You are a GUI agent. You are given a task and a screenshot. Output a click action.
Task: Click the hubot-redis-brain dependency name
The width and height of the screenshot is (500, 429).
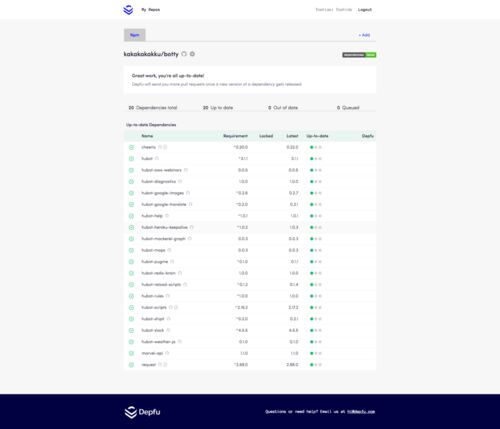[x=158, y=273]
